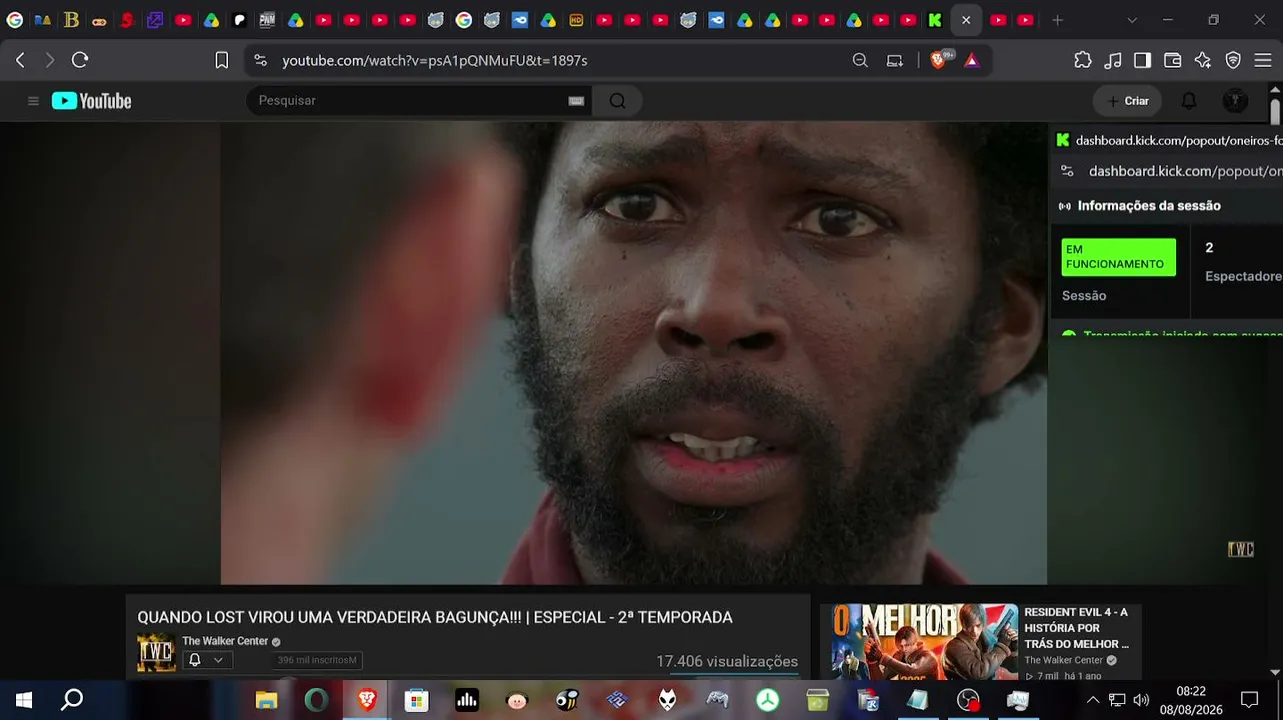
Task: Click the URL address bar text
Action: 435,60
